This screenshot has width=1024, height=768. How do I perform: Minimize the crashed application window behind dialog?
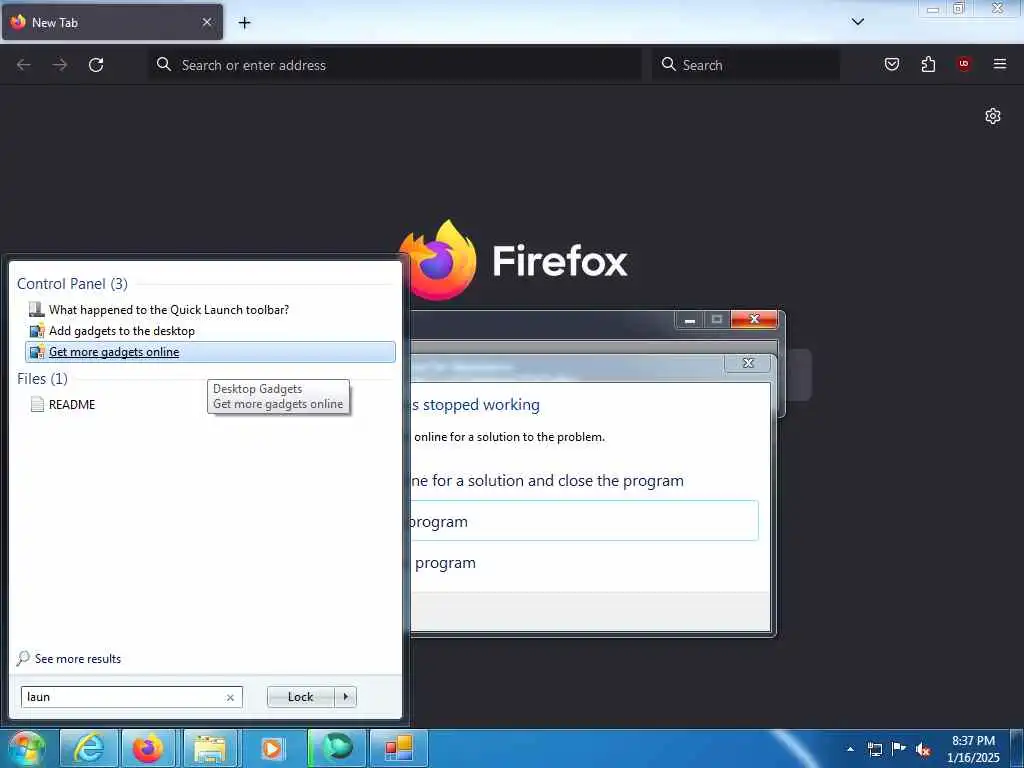(x=689, y=319)
